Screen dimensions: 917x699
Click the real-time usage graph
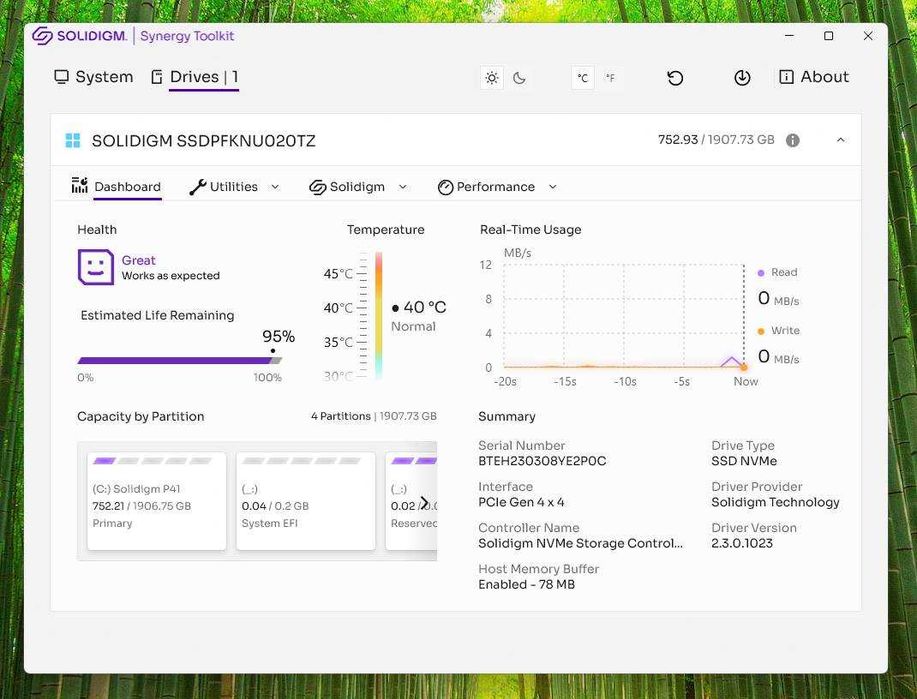coord(623,316)
